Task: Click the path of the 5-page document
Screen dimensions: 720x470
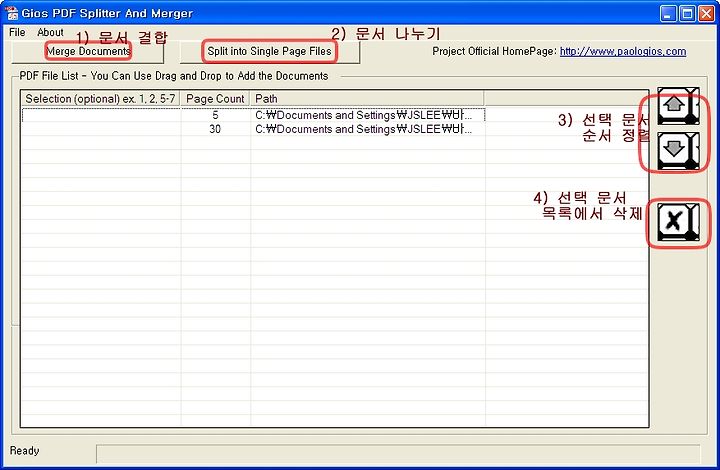Action: pos(363,115)
